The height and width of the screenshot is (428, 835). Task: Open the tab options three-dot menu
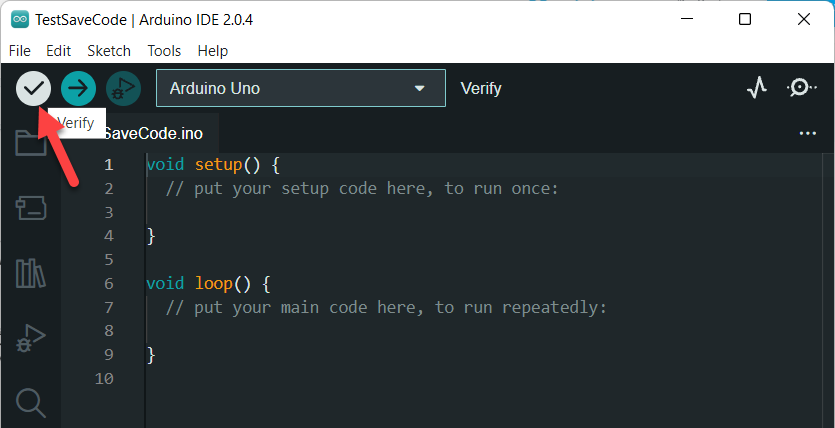[x=807, y=133]
